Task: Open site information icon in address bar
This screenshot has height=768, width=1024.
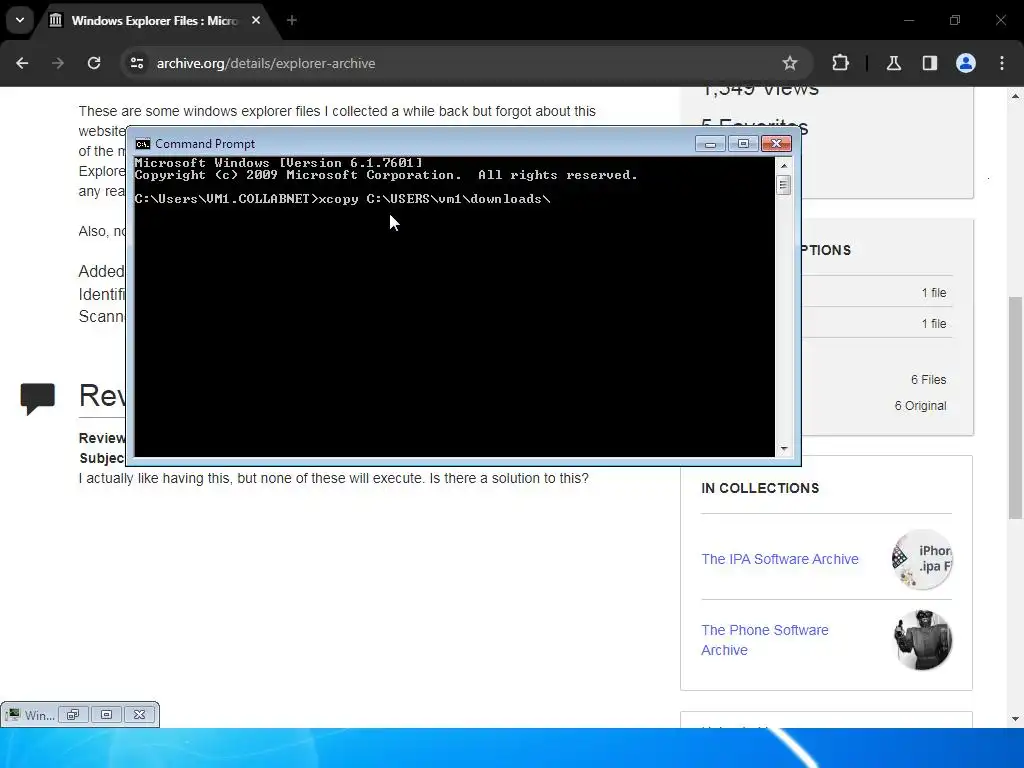Action: [x=137, y=63]
